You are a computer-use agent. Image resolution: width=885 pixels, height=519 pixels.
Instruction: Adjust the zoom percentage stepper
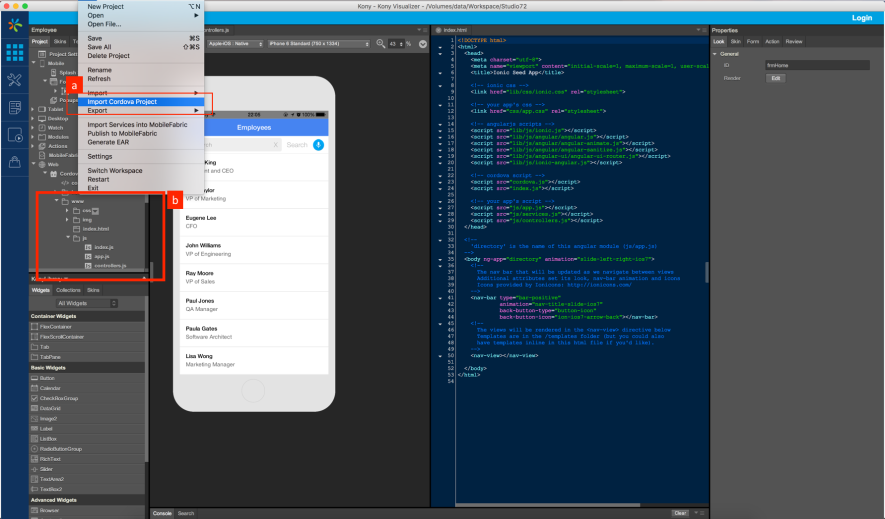(401, 43)
